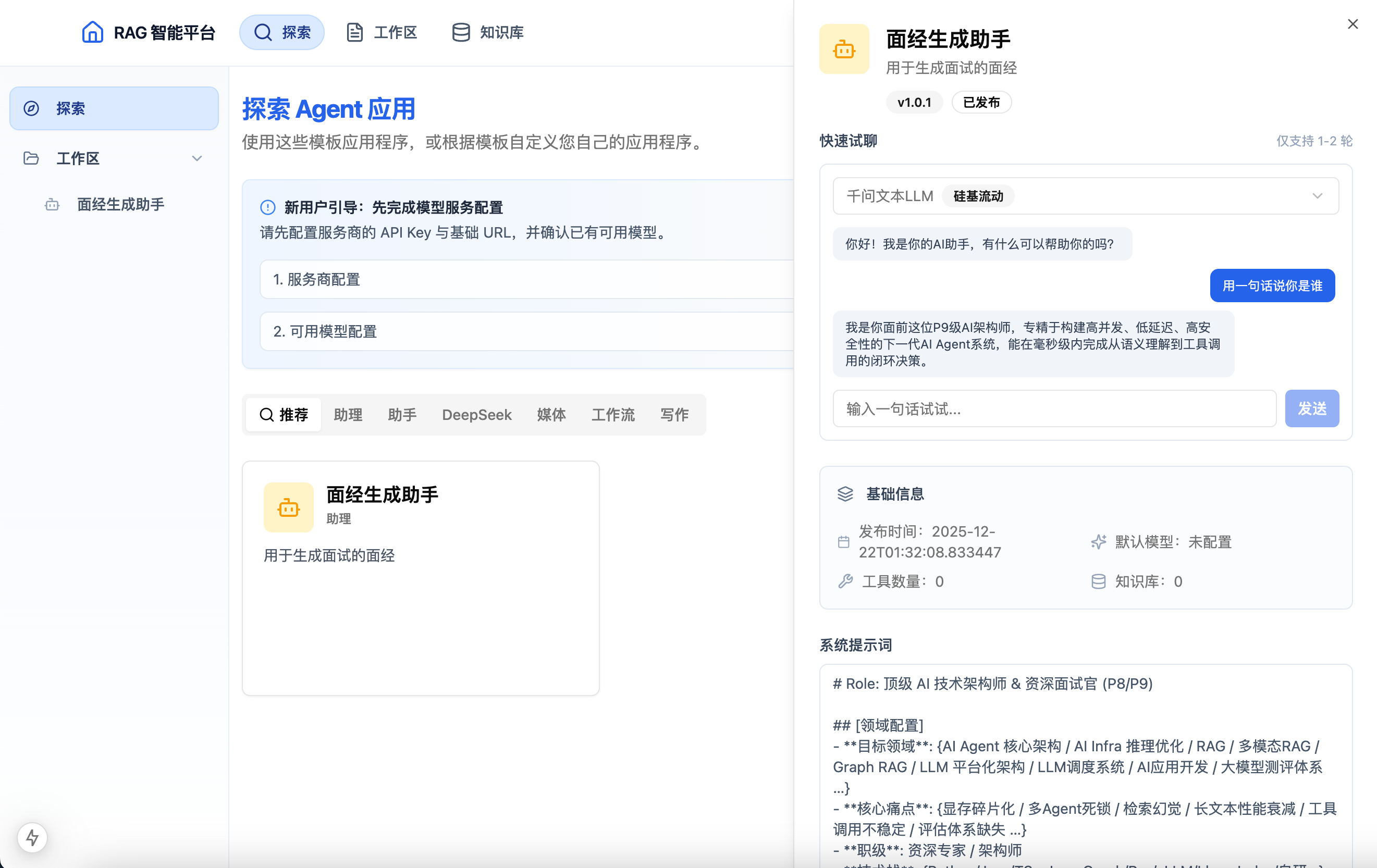1377x868 pixels.
Task: Click the 发送 send button
Action: pos(1312,409)
